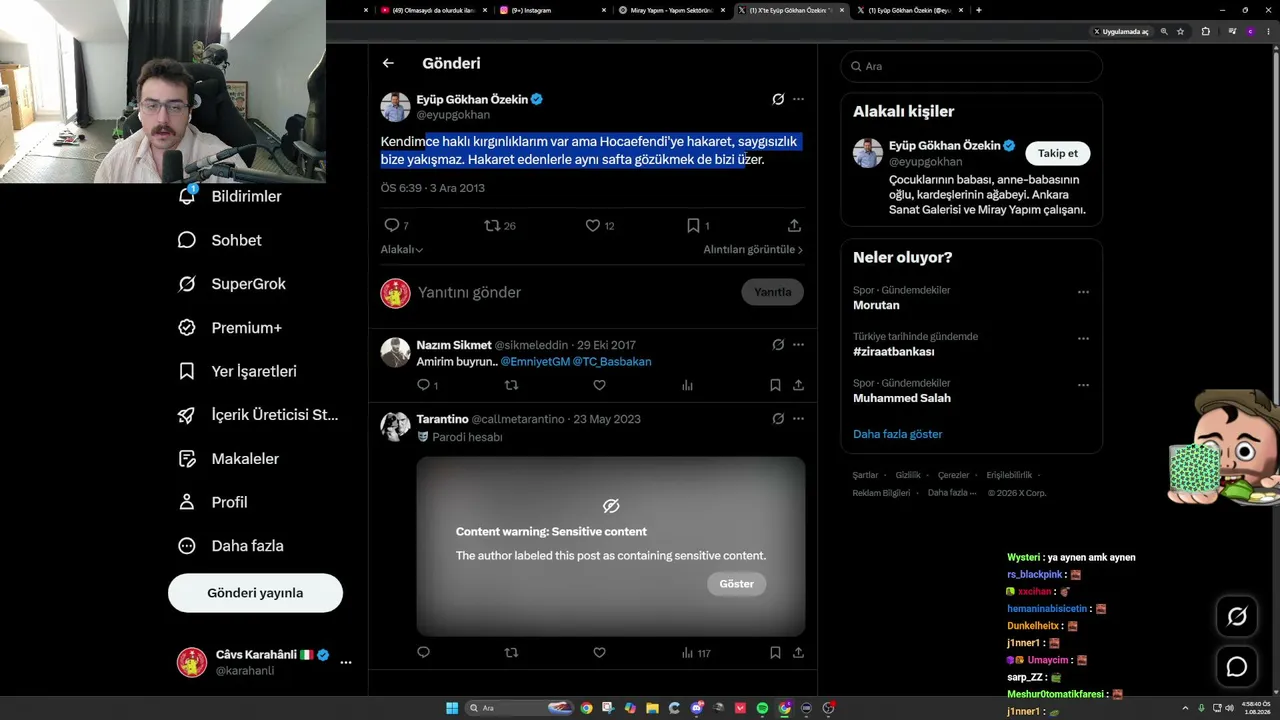Screen dimensions: 1280x720
Task: Share the main post
Action: [794, 226]
